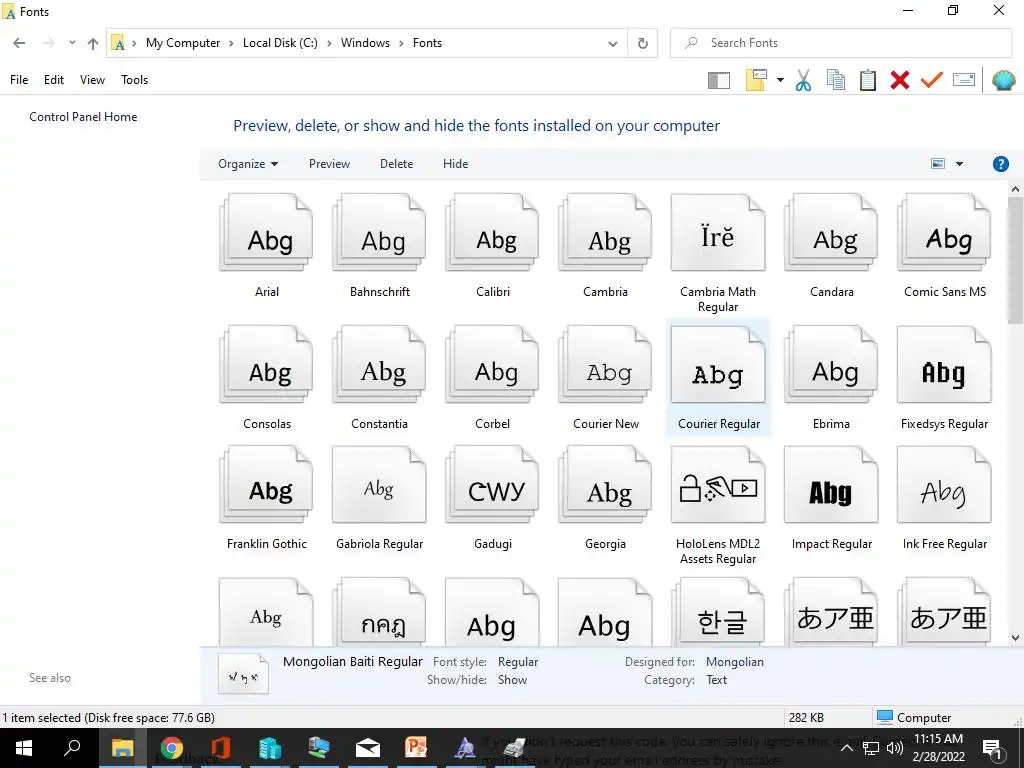Image resolution: width=1024 pixels, height=768 pixels.
Task: Select the Cambria Math Regular font
Action: coord(718,252)
